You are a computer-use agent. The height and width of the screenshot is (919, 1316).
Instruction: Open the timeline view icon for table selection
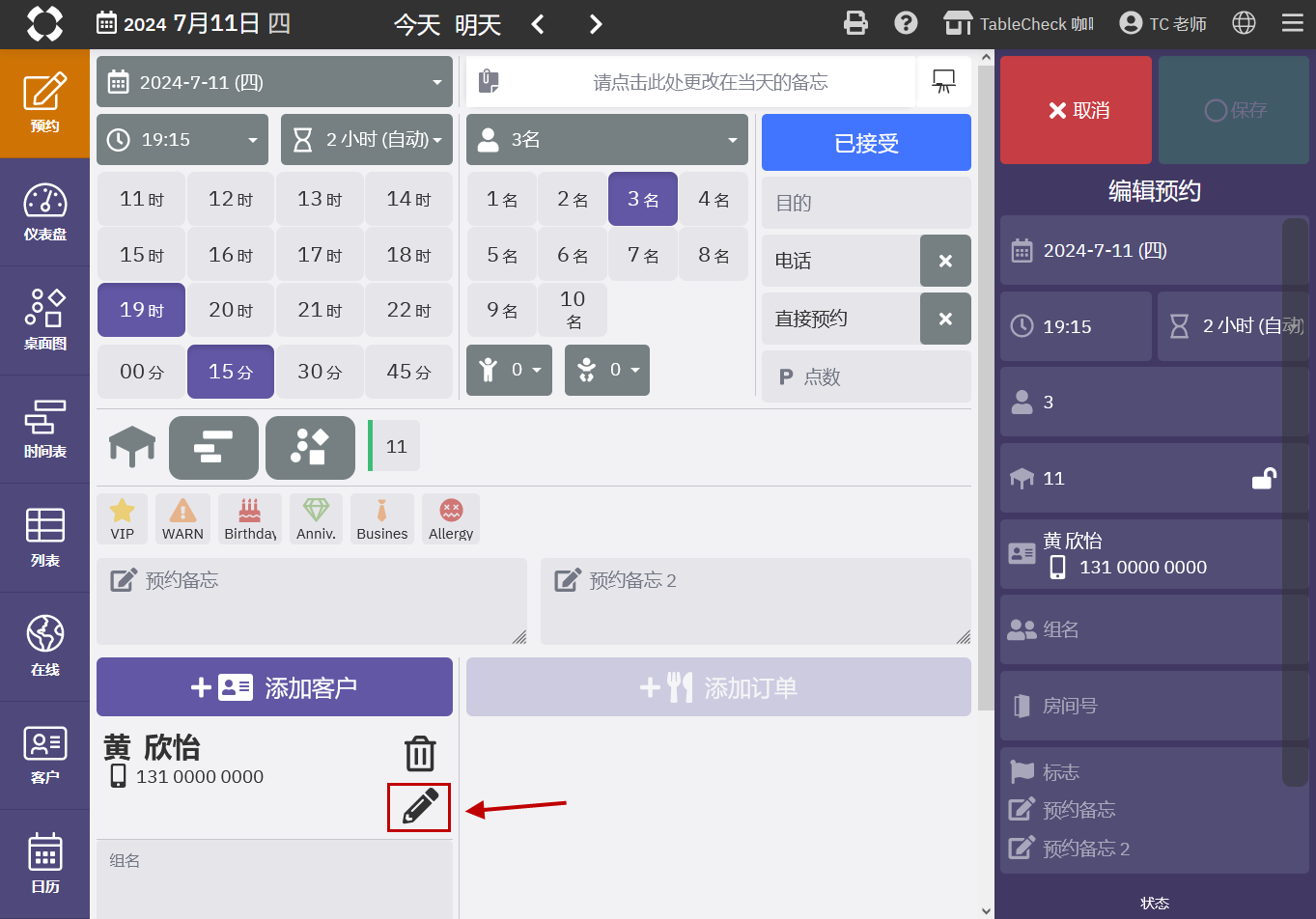click(213, 448)
